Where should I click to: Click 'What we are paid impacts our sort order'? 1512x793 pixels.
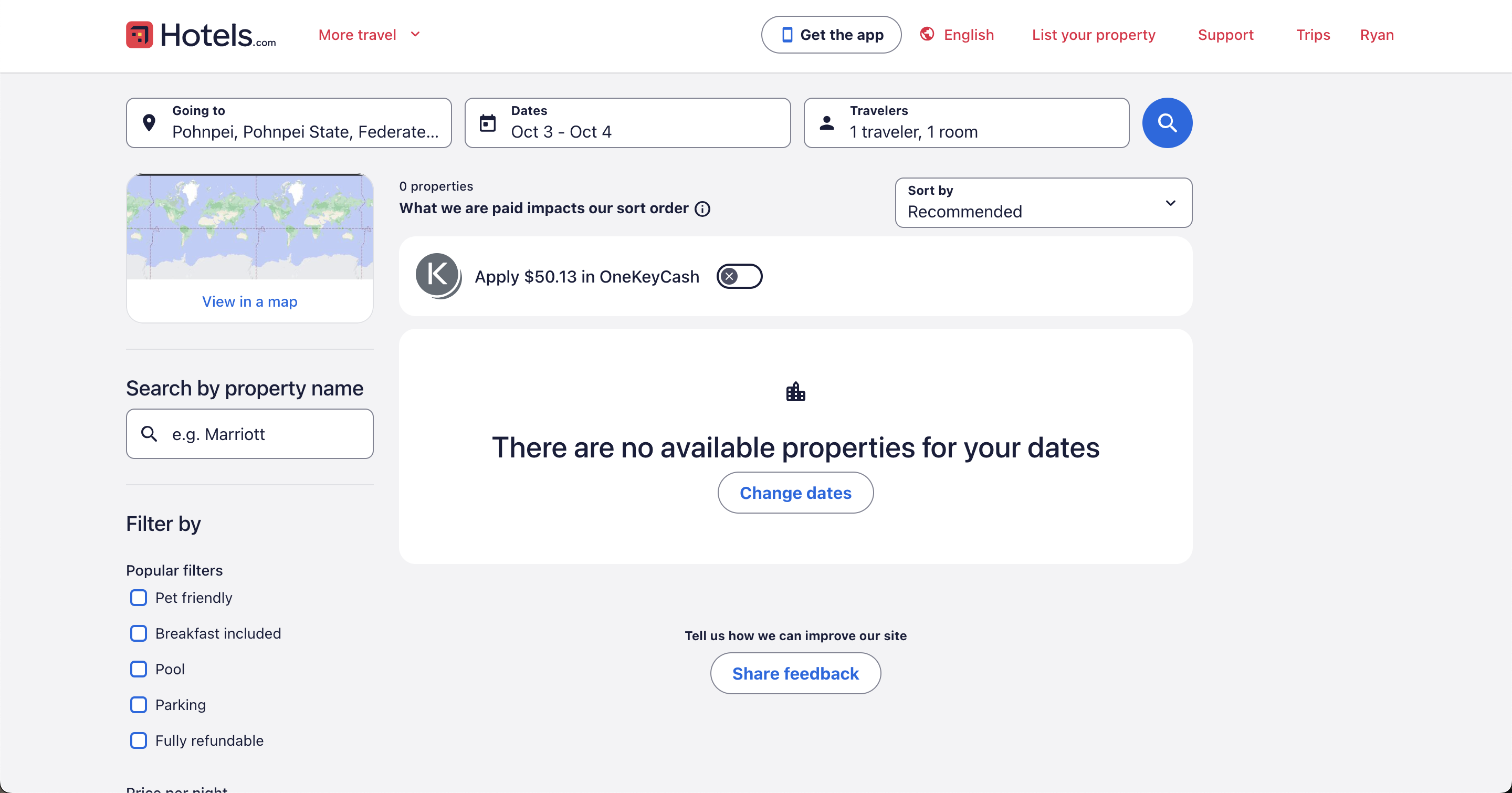tap(543, 208)
